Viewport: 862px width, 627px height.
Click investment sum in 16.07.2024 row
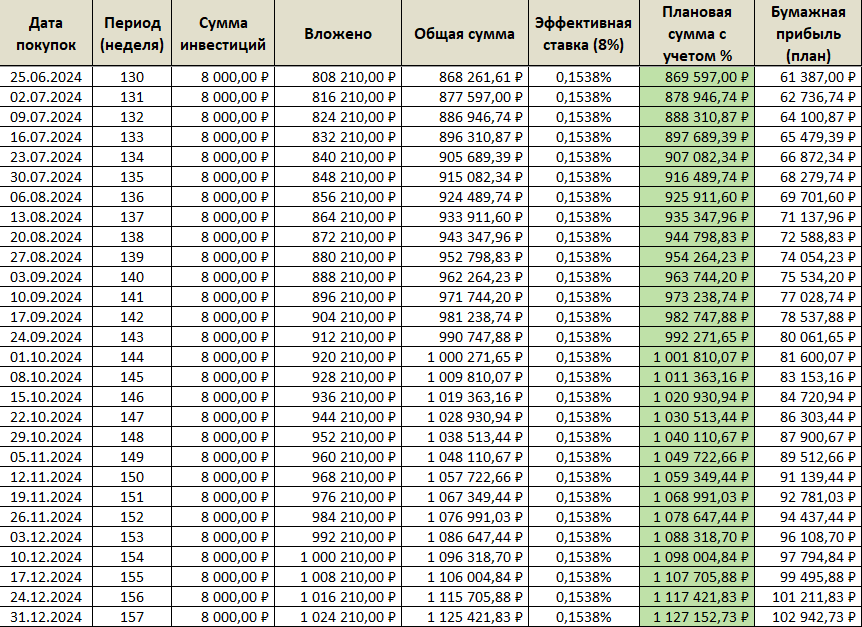coord(223,137)
